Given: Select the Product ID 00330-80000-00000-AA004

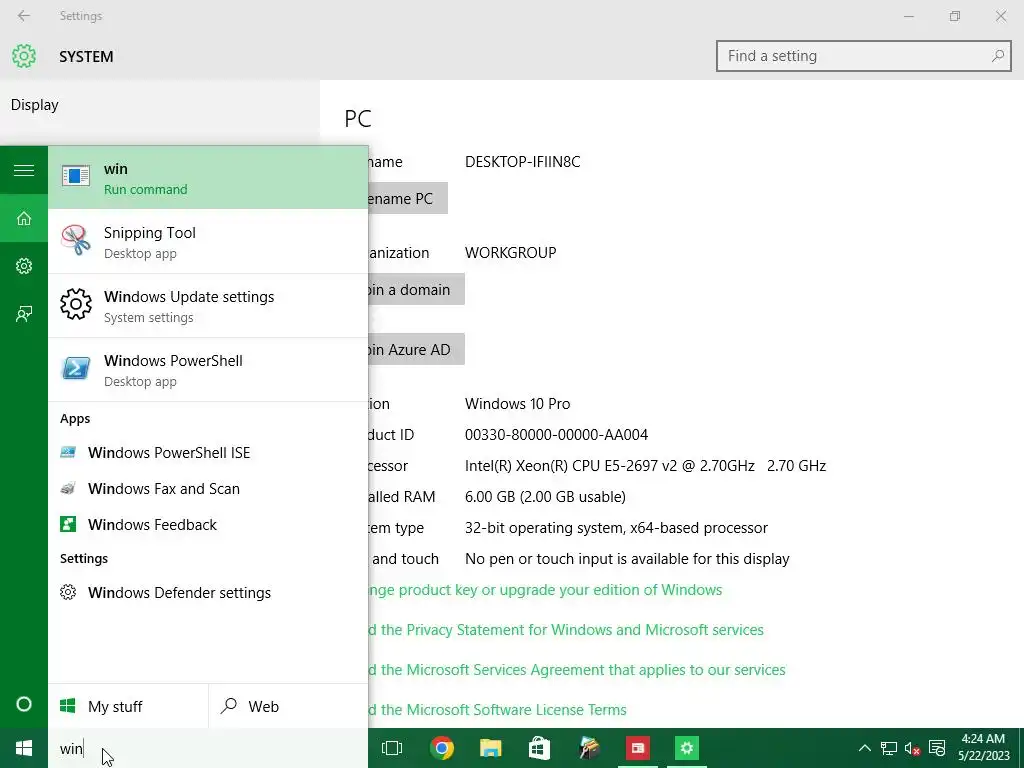Looking at the screenshot, I should pos(556,434).
